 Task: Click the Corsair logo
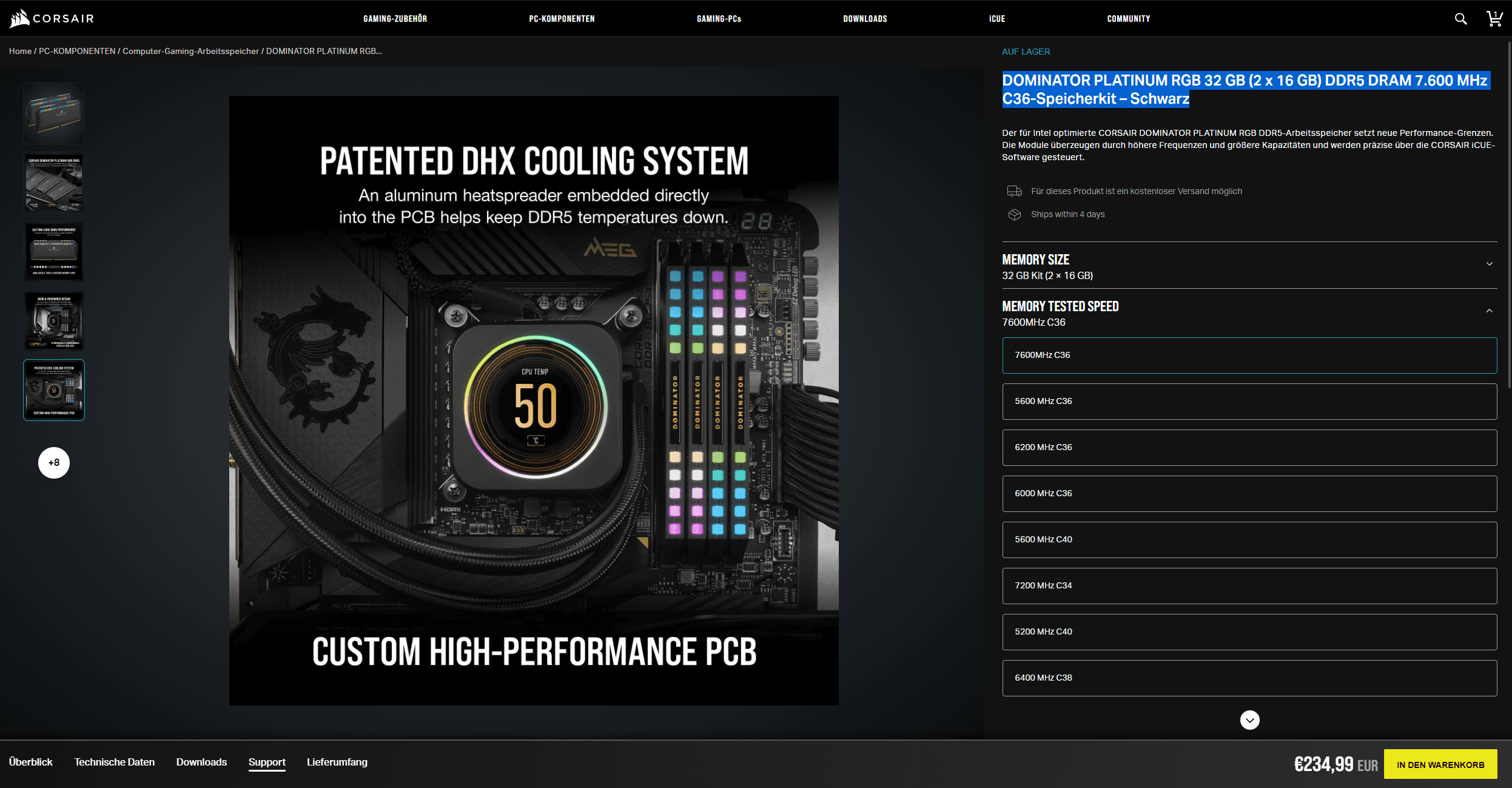[x=52, y=19]
